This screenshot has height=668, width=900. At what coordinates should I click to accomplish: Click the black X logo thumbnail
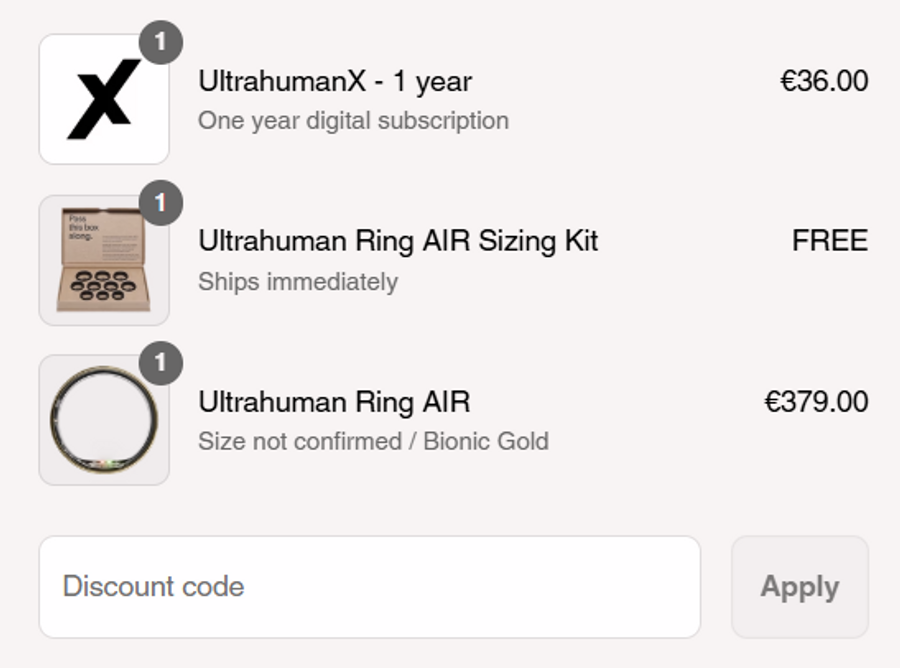pyautogui.click(x=104, y=99)
